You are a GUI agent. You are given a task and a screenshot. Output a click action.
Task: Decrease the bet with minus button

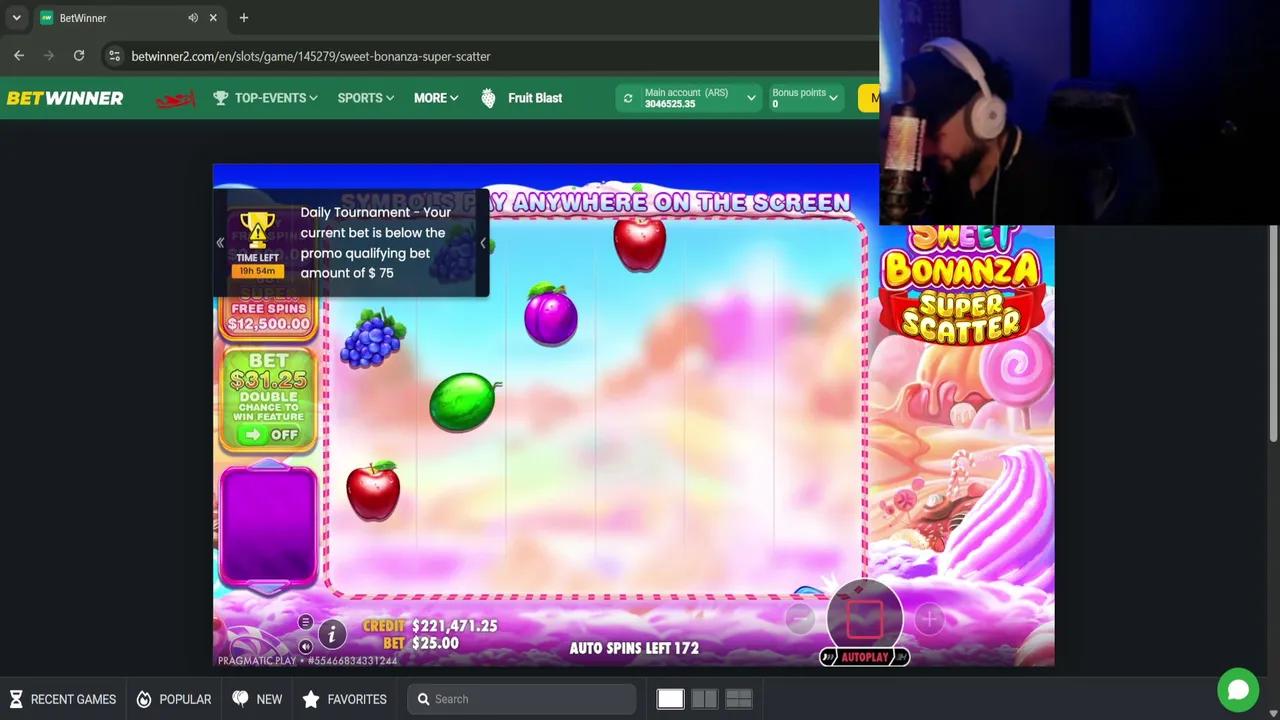800,619
